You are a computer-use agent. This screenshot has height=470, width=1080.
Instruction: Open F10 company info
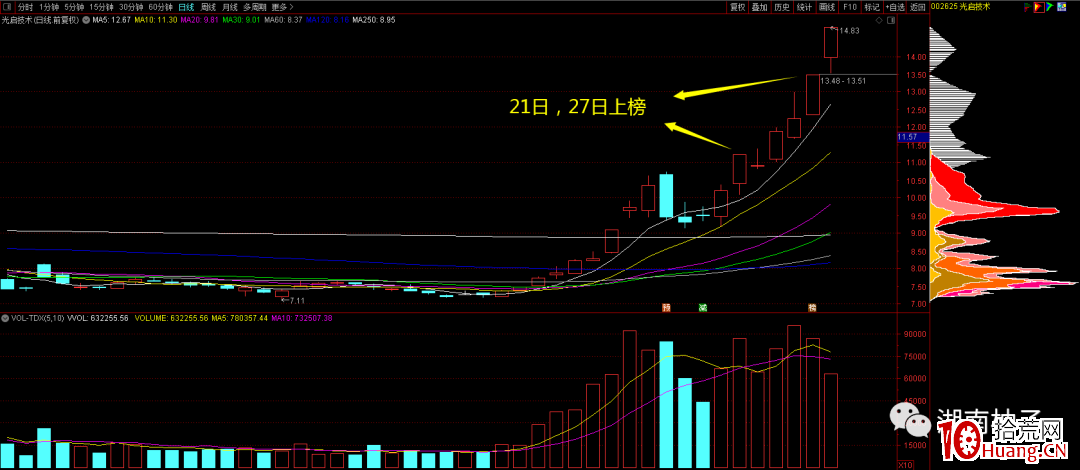[x=849, y=7]
